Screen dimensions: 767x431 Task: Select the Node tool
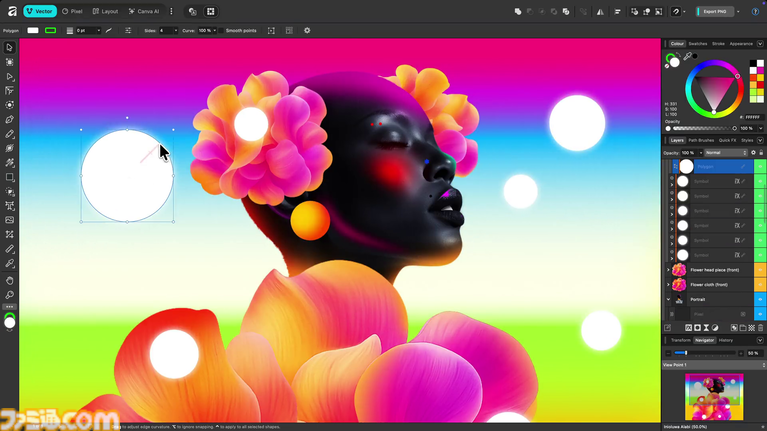[10, 76]
